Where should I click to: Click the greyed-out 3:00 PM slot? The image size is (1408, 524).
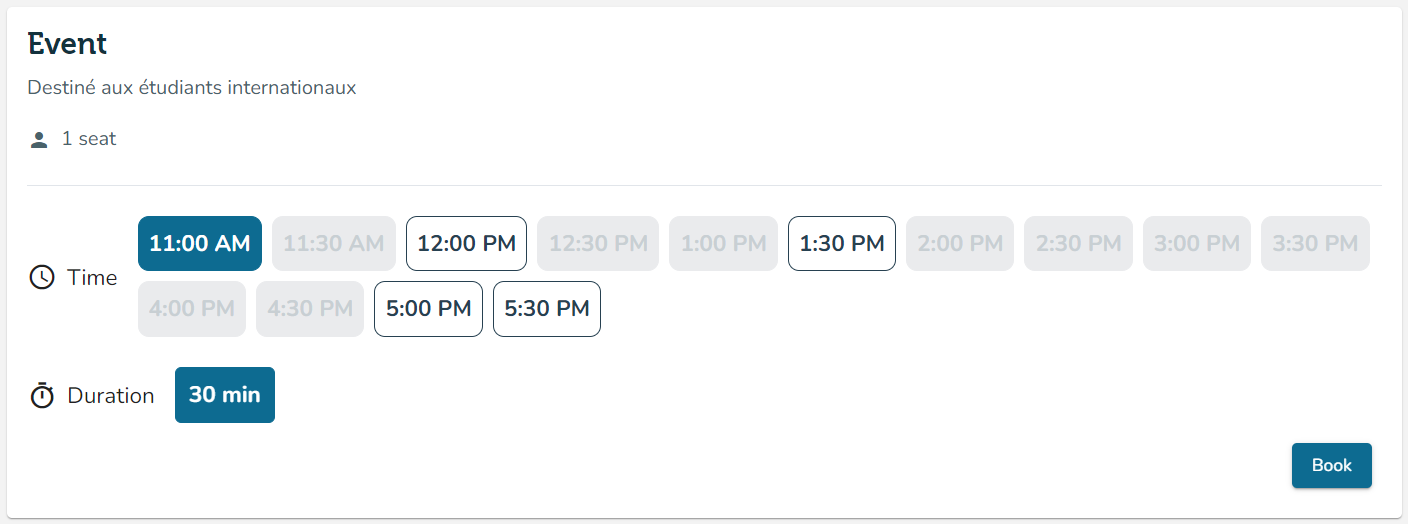click(x=1197, y=243)
